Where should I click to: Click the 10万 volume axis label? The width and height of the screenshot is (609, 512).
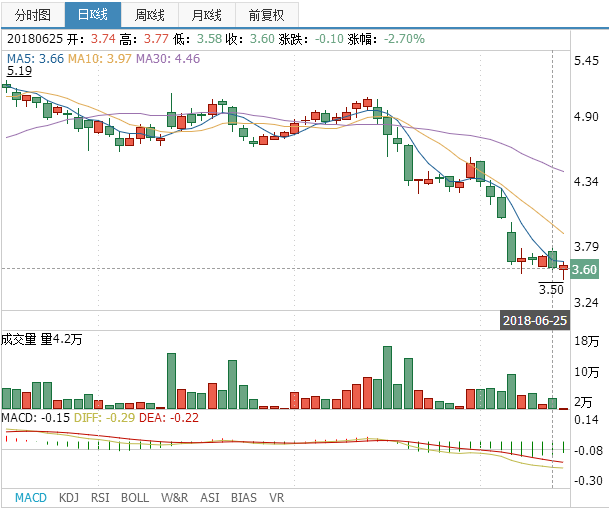pos(586,372)
